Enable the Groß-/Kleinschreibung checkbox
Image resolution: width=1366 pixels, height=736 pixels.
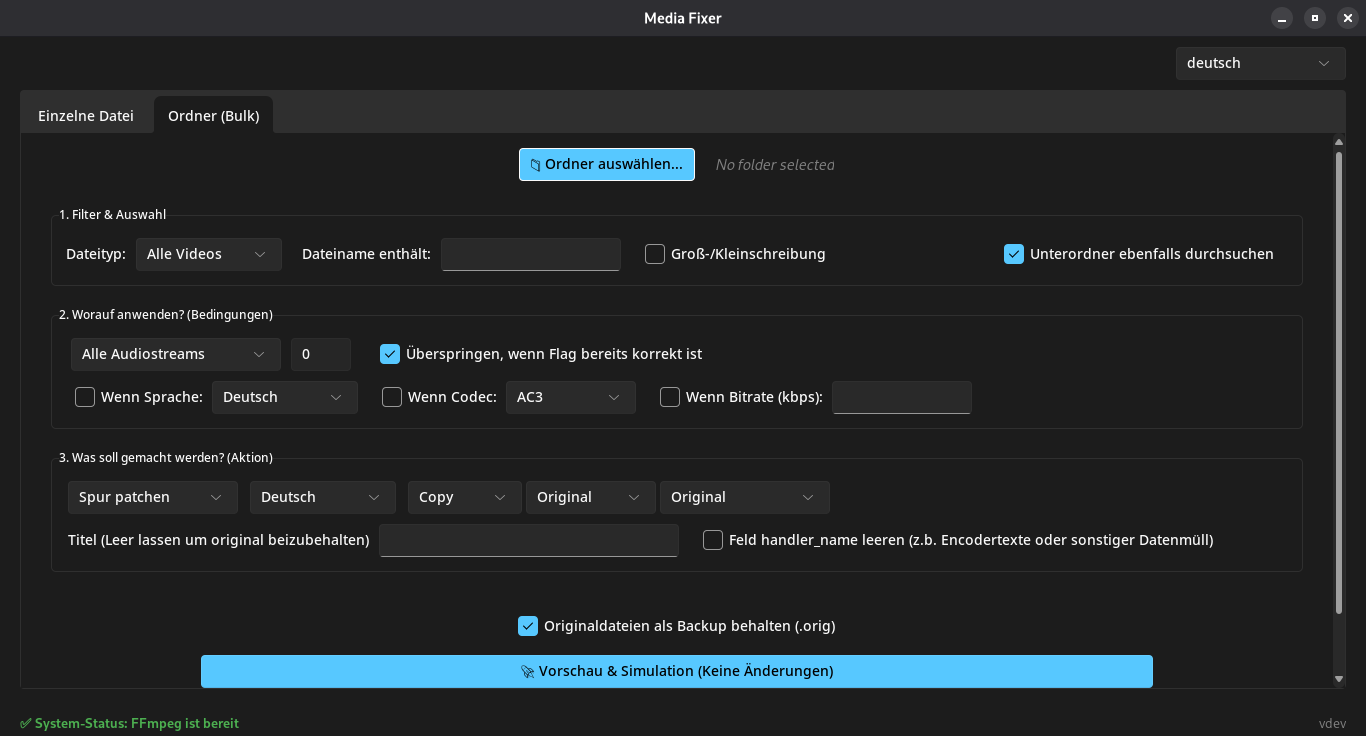(655, 254)
